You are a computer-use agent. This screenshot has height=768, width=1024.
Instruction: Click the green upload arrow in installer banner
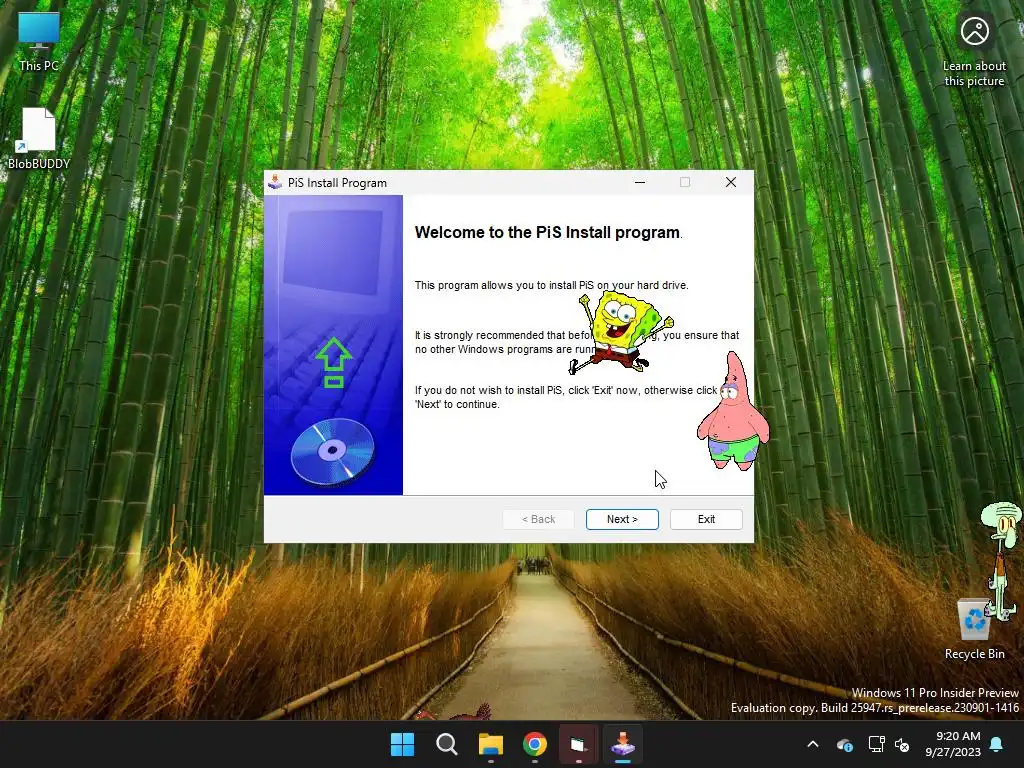coord(334,362)
